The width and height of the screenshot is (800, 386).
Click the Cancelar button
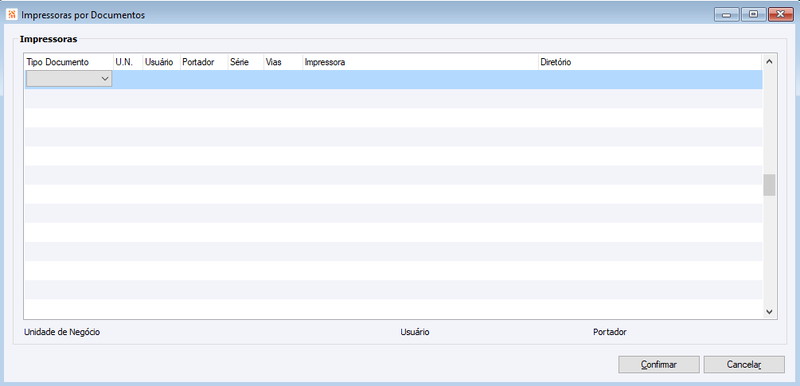[x=744, y=365]
